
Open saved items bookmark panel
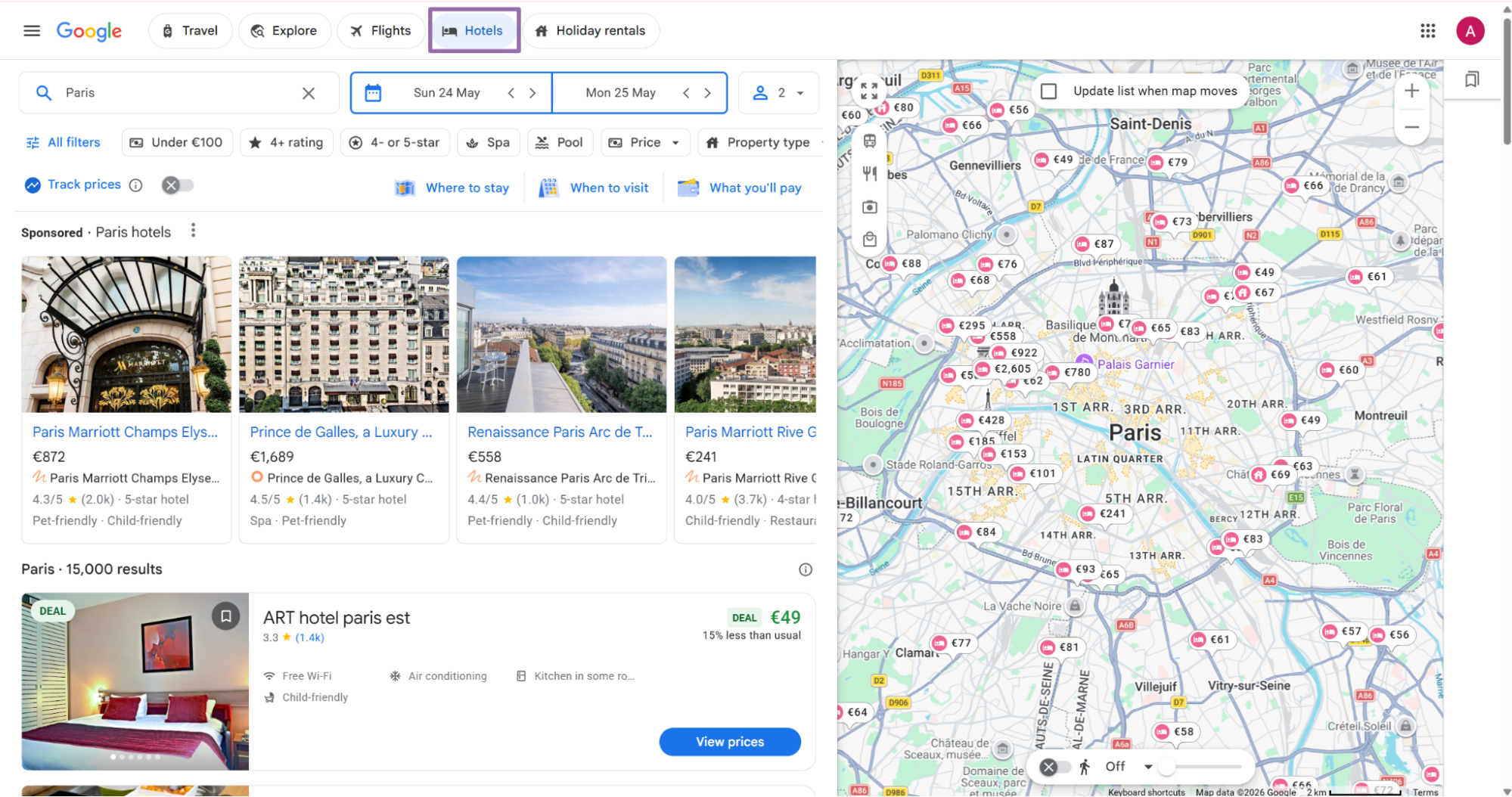coord(1471,79)
